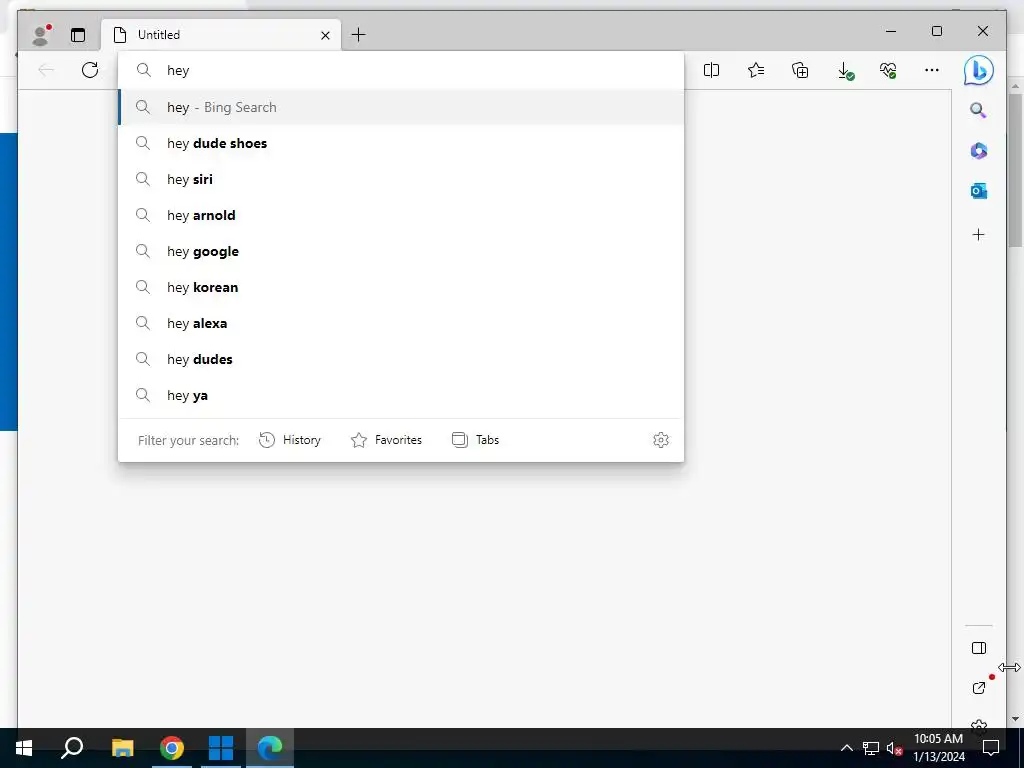Choose the 'hey ya' suggestion
The image size is (1024, 768).
pos(401,395)
